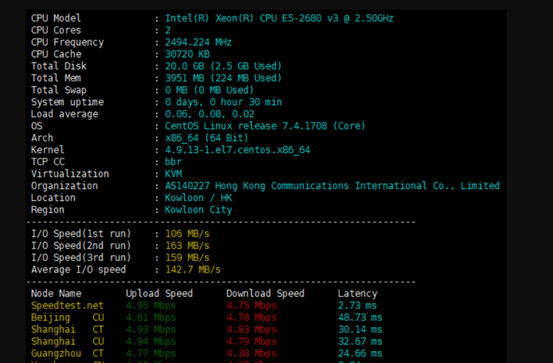Click Guangzhou CT latency 24.66 ms
The height and width of the screenshot is (363, 553).
(360, 353)
